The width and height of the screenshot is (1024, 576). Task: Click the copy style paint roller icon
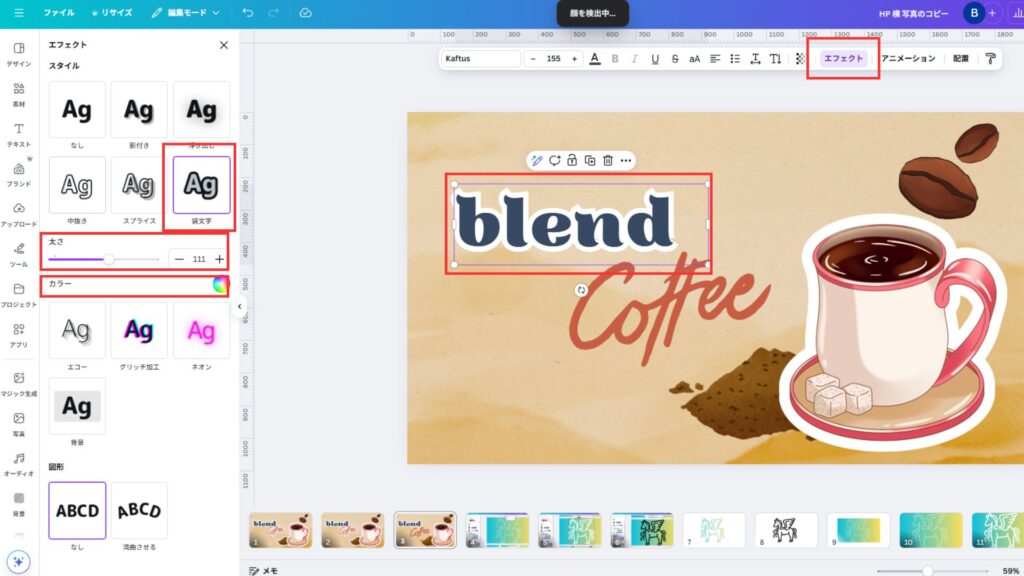click(x=990, y=59)
